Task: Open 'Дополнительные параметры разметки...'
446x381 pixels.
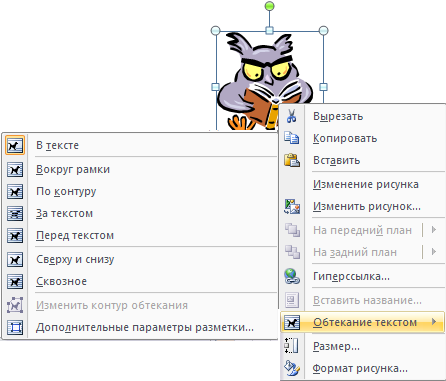Action: point(140,328)
